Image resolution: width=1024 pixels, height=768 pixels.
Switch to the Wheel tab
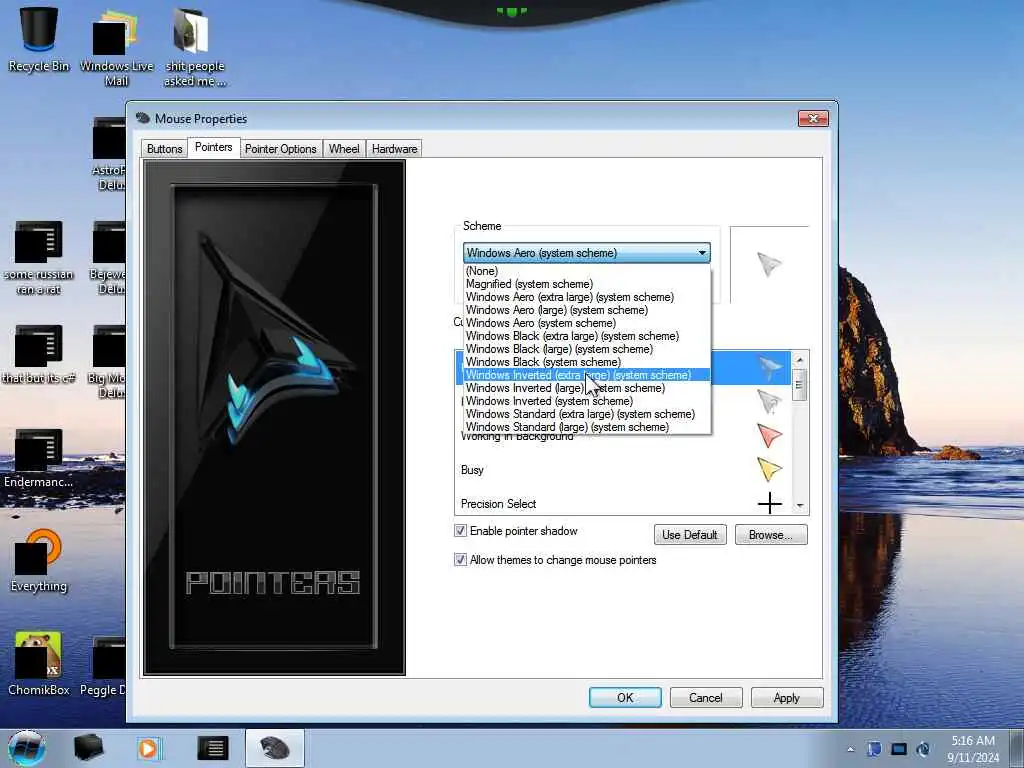[x=344, y=149]
